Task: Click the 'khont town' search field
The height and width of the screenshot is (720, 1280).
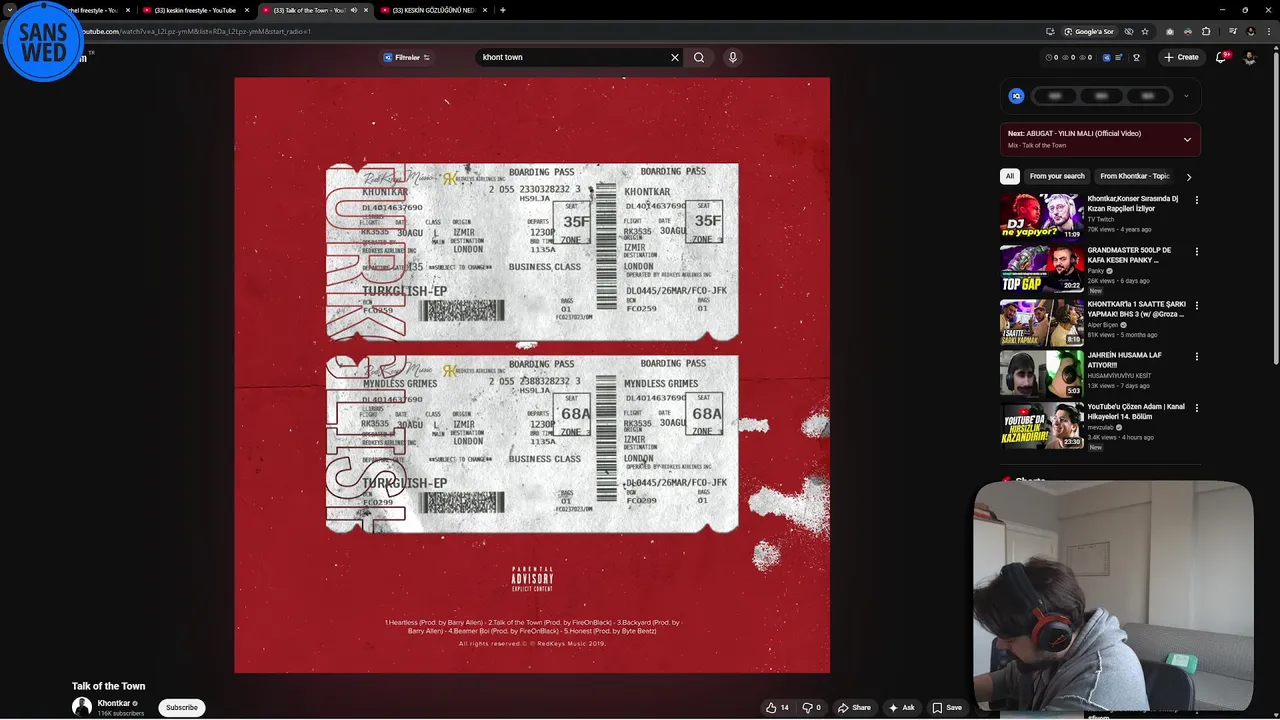Action: click(572, 57)
